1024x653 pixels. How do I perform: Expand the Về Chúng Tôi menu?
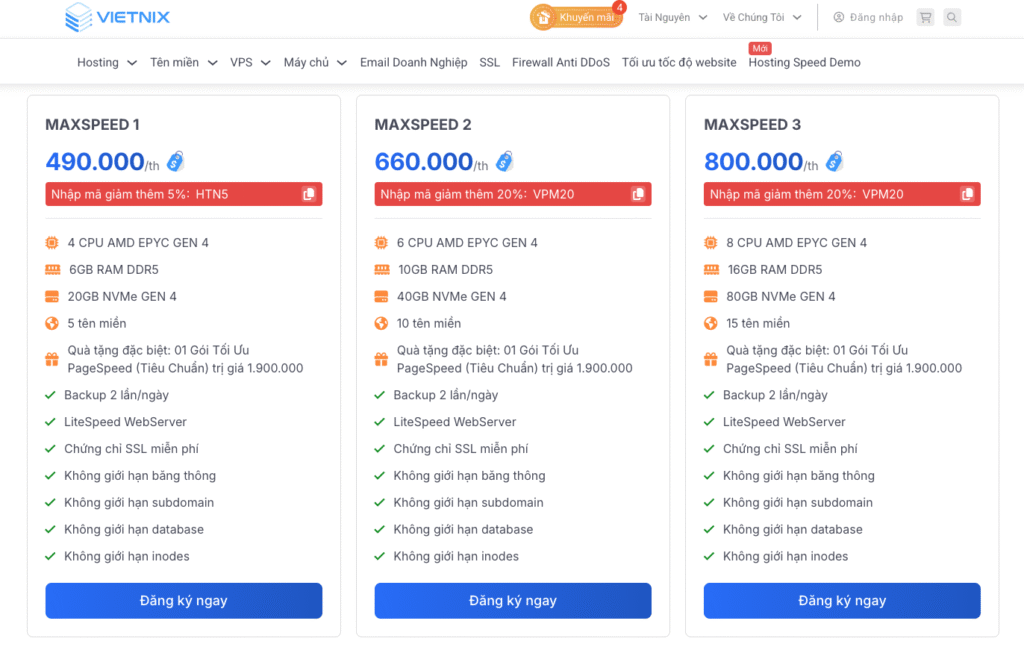coord(760,17)
